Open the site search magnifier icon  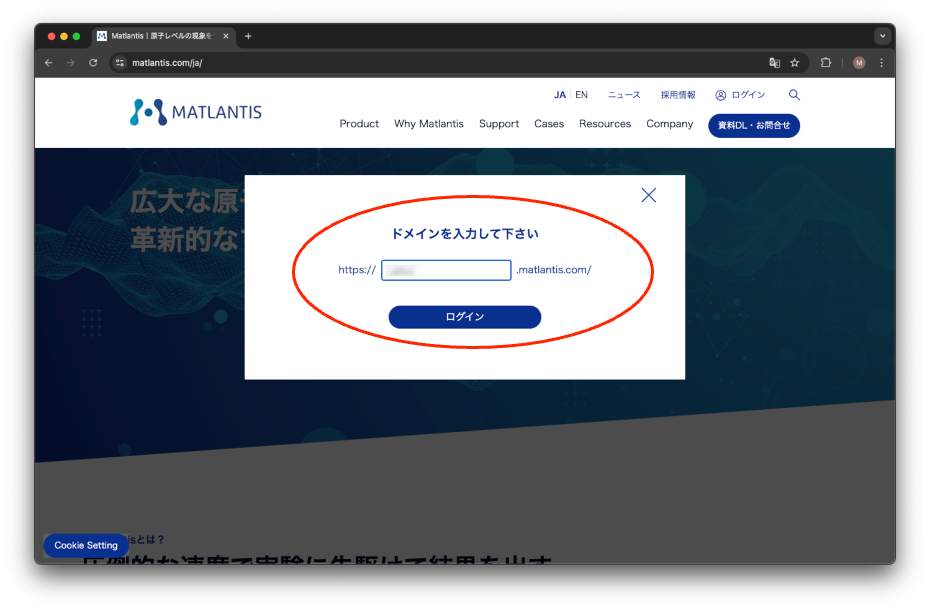click(794, 95)
